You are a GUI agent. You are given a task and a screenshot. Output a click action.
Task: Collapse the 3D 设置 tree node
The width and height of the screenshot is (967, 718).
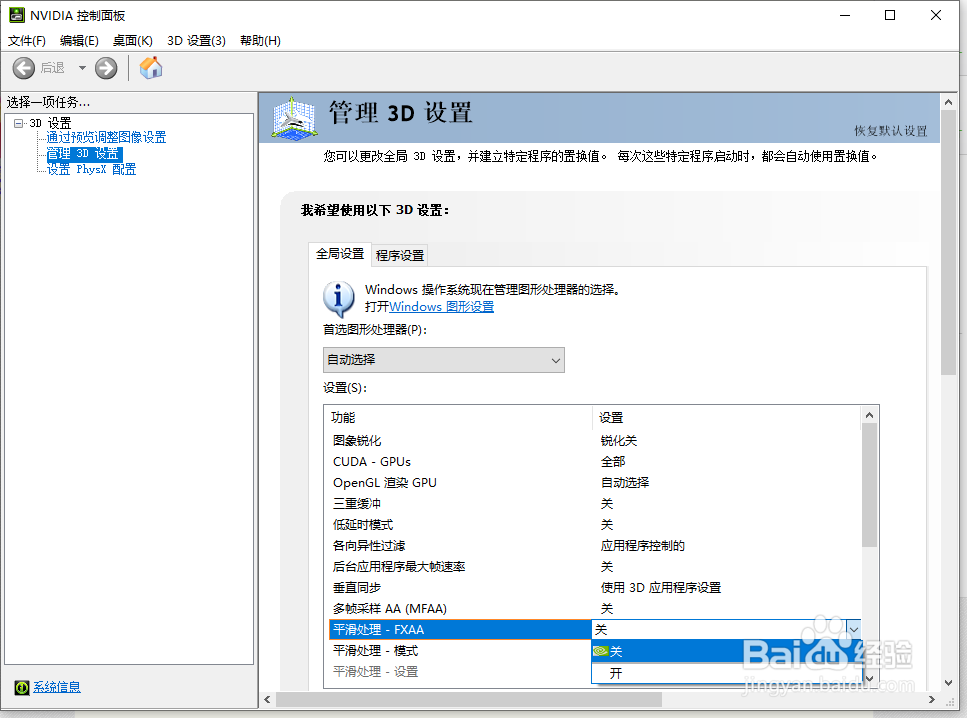pos(19,123)
